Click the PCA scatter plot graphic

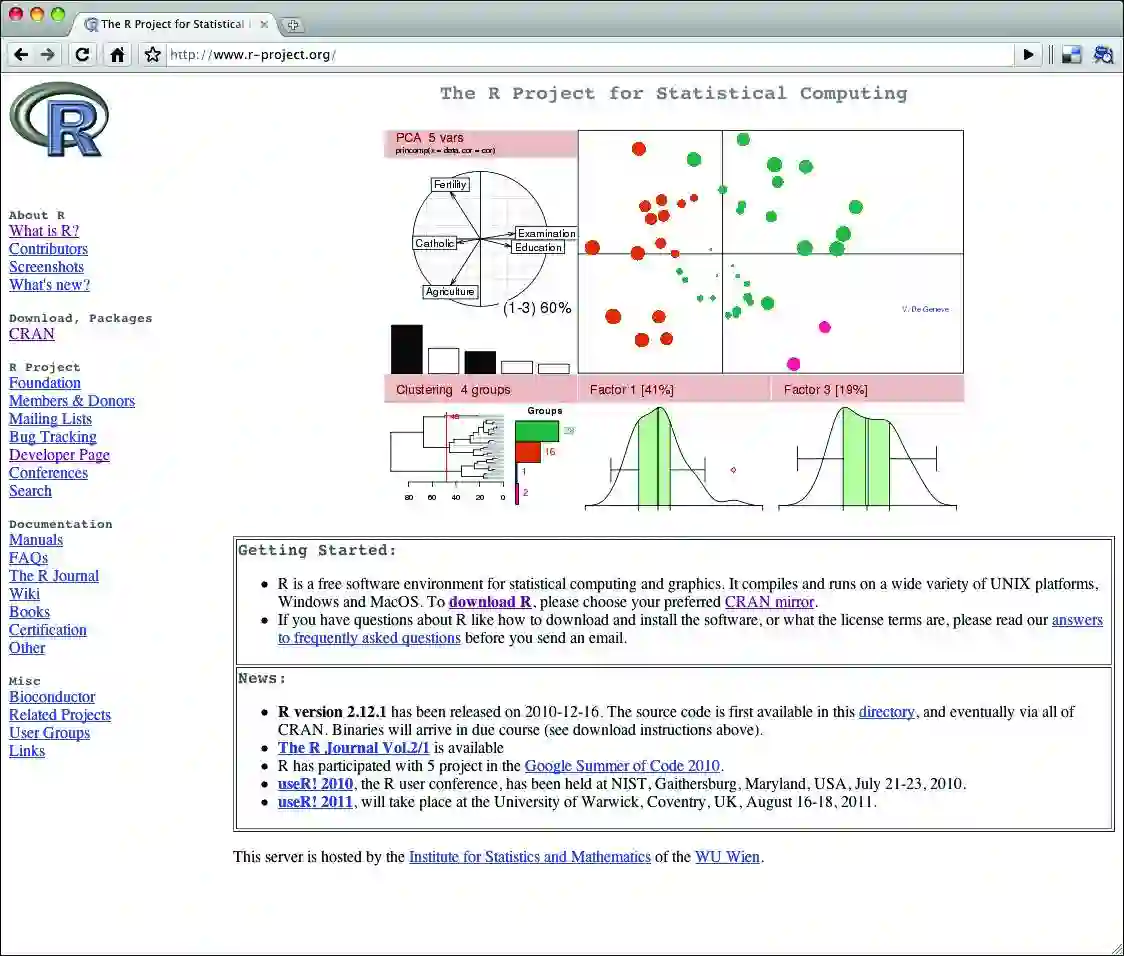point(771,252)
